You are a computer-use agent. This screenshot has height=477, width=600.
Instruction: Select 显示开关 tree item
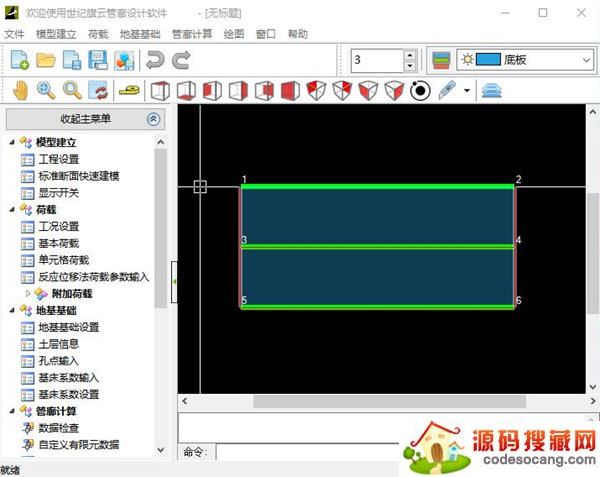pos(59,193)
